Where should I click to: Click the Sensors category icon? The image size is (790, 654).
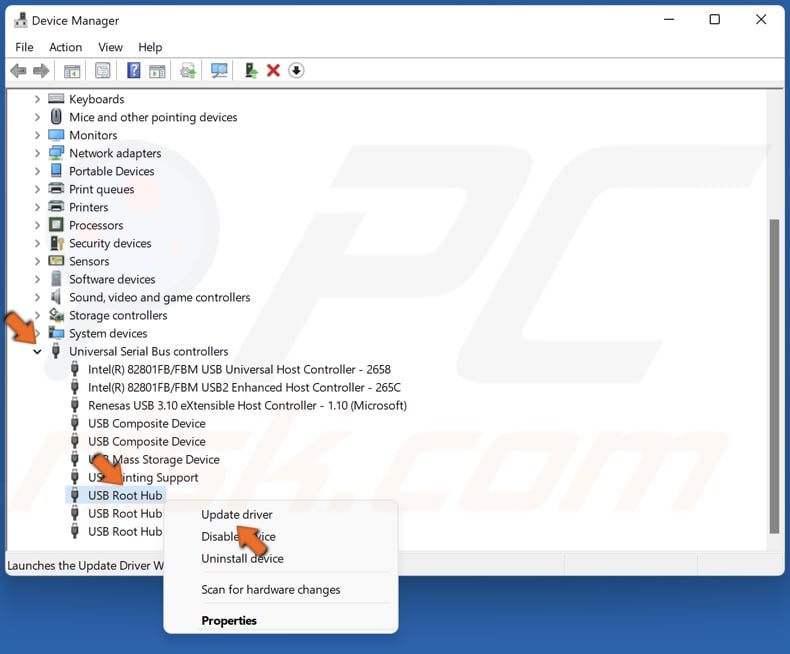(x=56, y=261)
